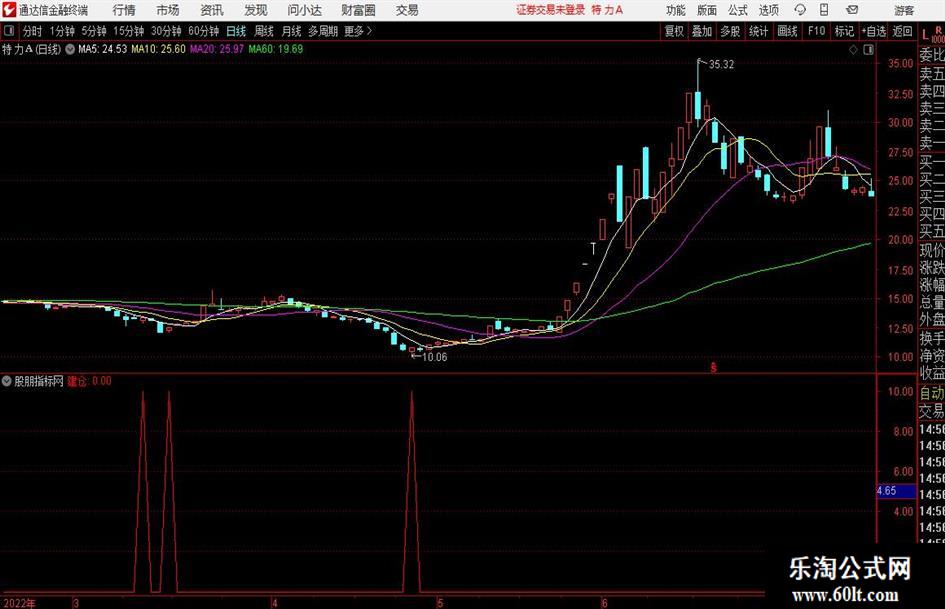Click the MA20: 25.97 indicator label
Image resolution: width=945 pixels, height=609 pixels.
point(217,49)
